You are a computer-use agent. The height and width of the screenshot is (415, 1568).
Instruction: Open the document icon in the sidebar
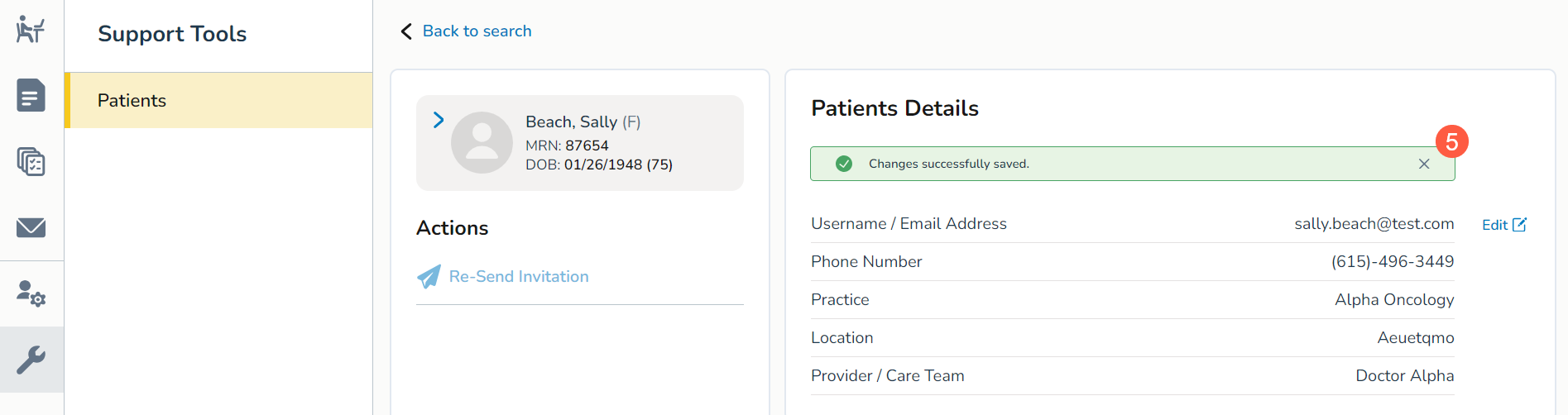31,95
